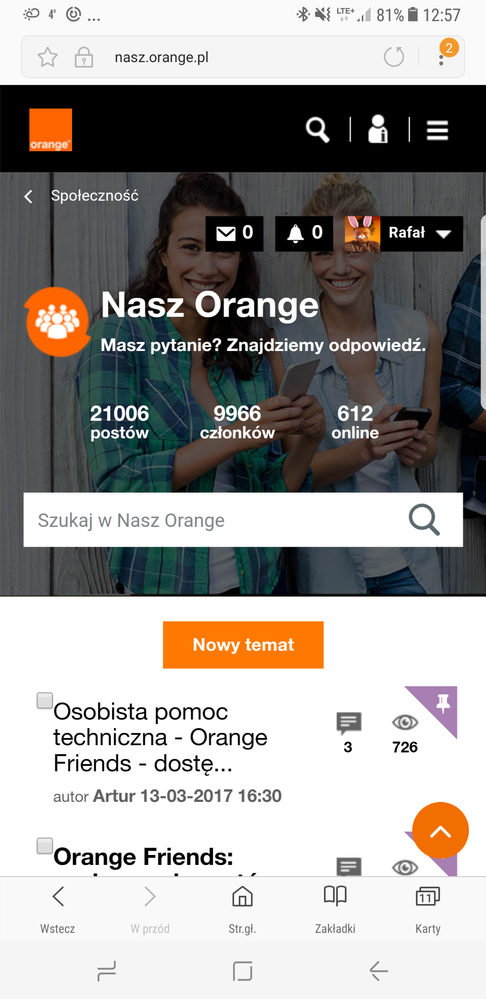Open the messages envelope icon
486x999 pixels.
click(x=234, y=234)
